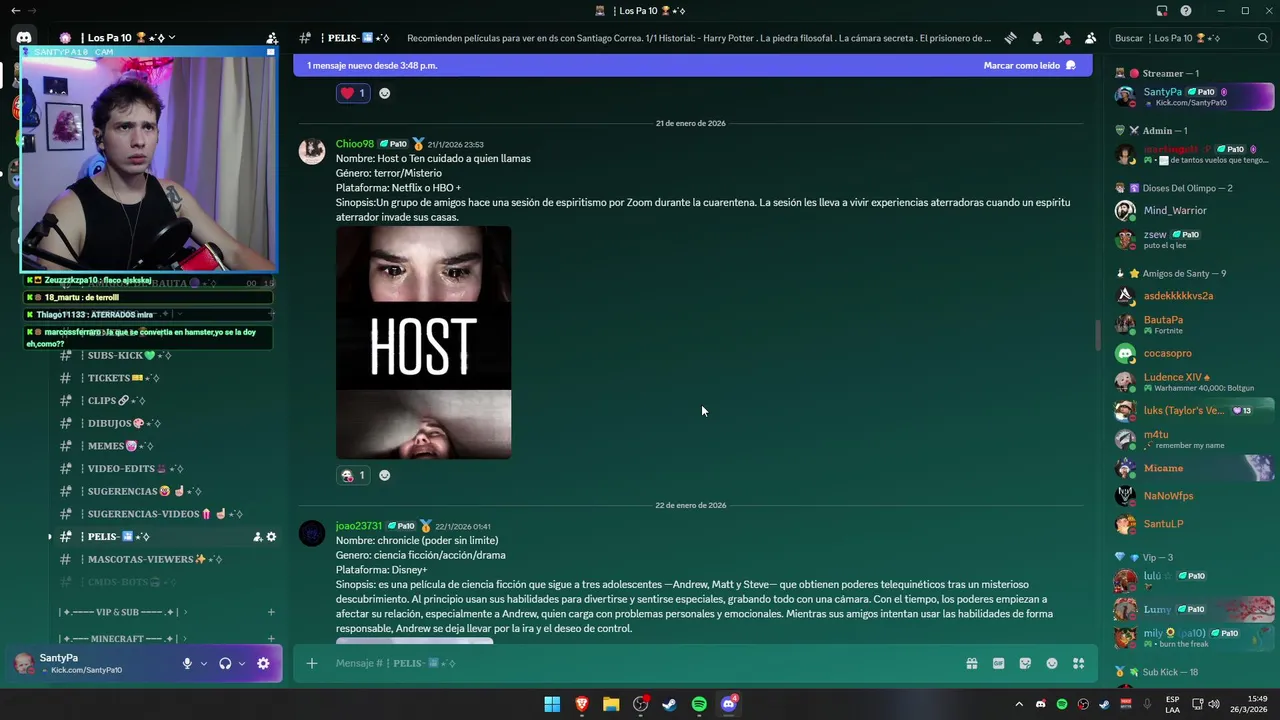Screen dimensions: 1280x720
Task: Add channel to VIP & SUB category
Action: tap(270, 612)
